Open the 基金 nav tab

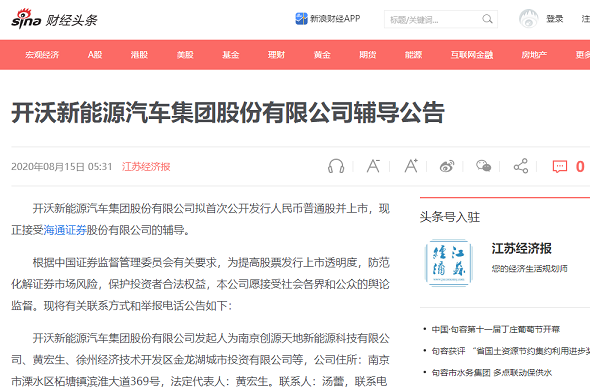click(231, 55)
